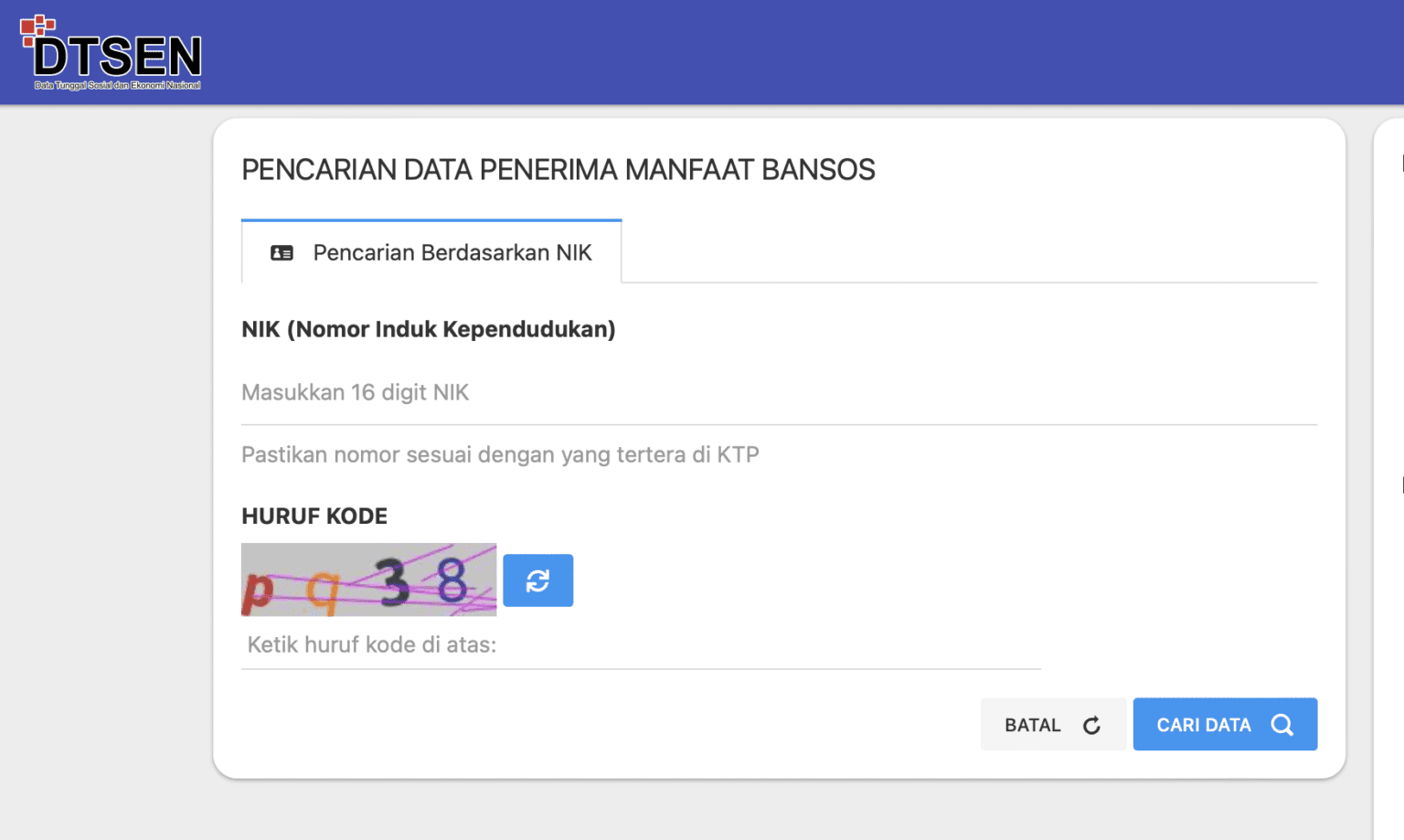The width and height of the screenshot is (1404, 840).
Task: Click the HURUF KODE label
Action: coord(314,516)
